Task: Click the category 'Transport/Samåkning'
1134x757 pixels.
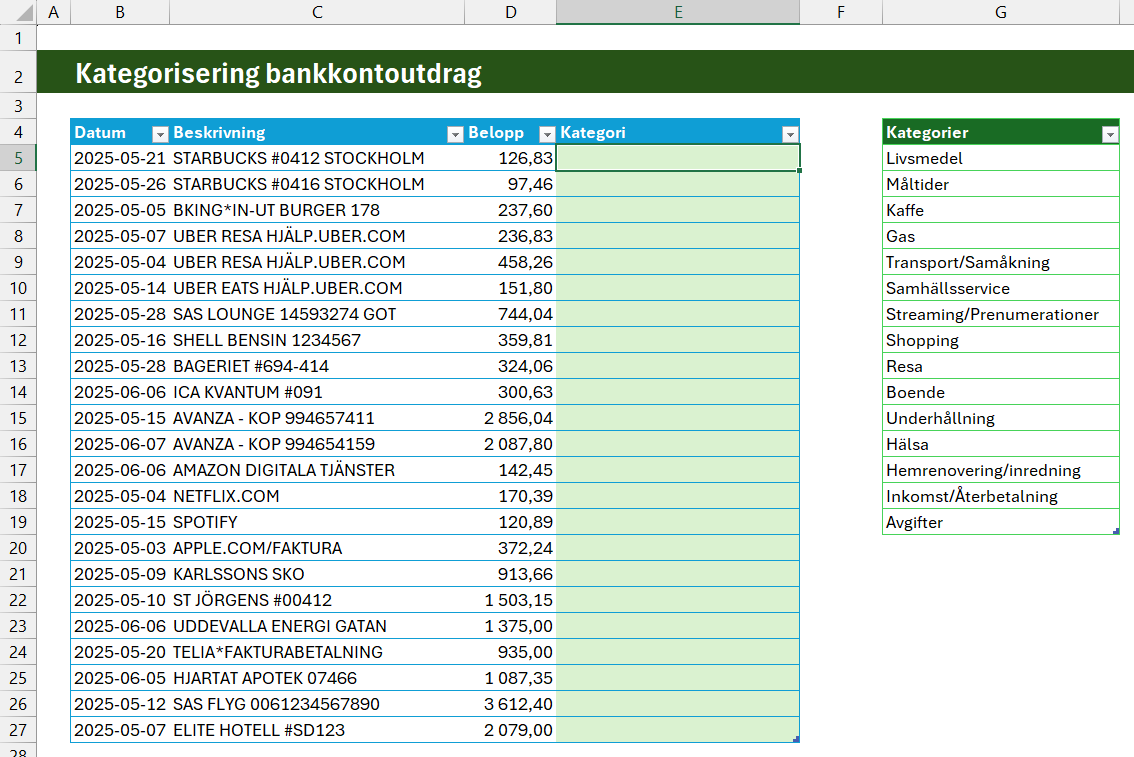Action: pos(1001,262)
